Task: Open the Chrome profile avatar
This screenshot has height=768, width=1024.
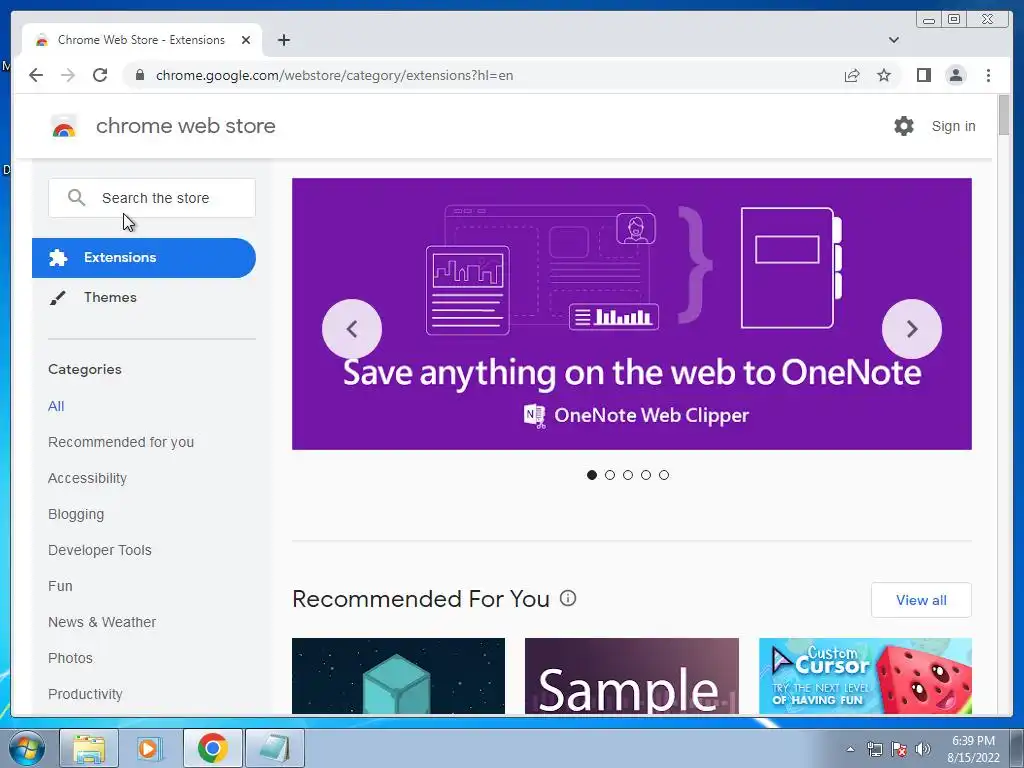Action: click(955, 75)
